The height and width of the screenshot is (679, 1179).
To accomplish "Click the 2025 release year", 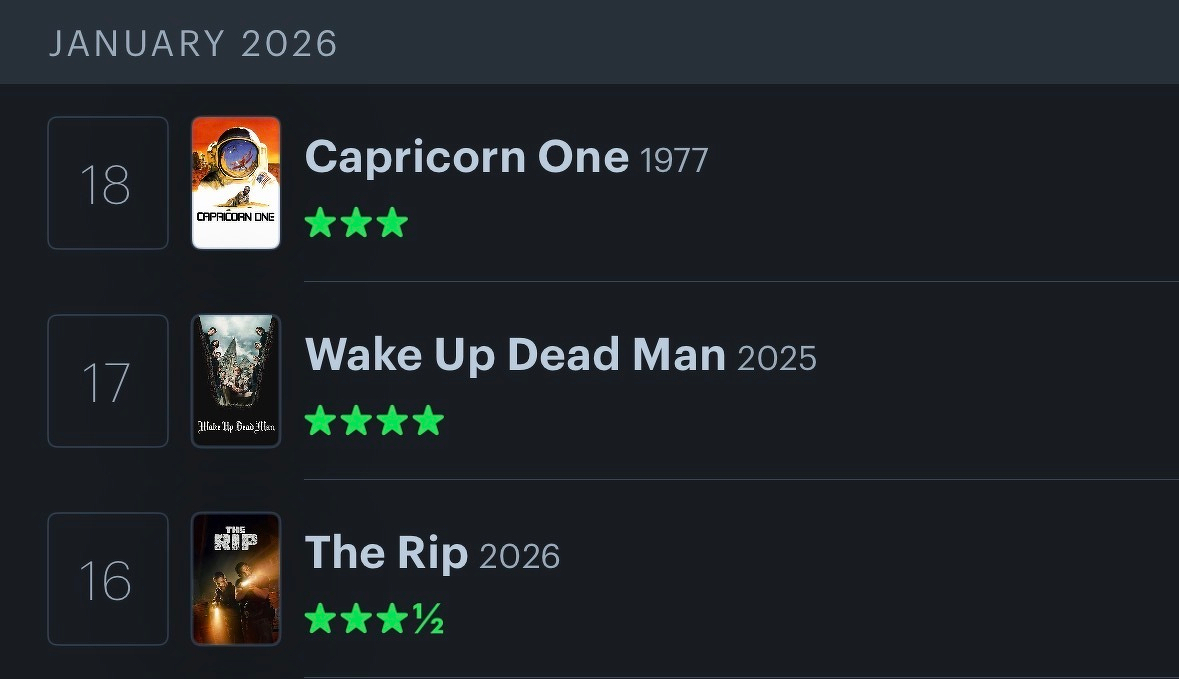I will point(777,358).
